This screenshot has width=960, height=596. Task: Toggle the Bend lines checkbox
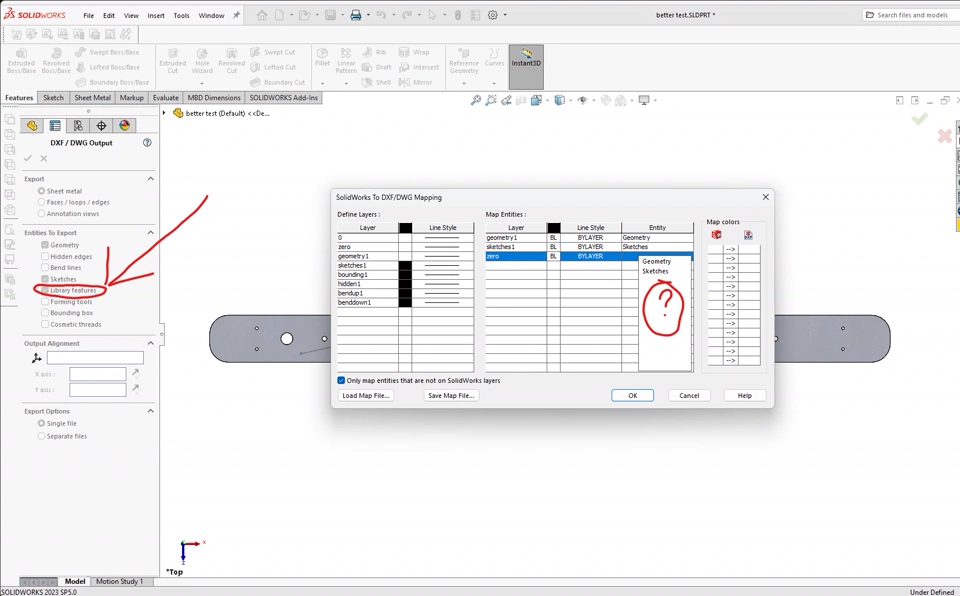click(45, 268)
